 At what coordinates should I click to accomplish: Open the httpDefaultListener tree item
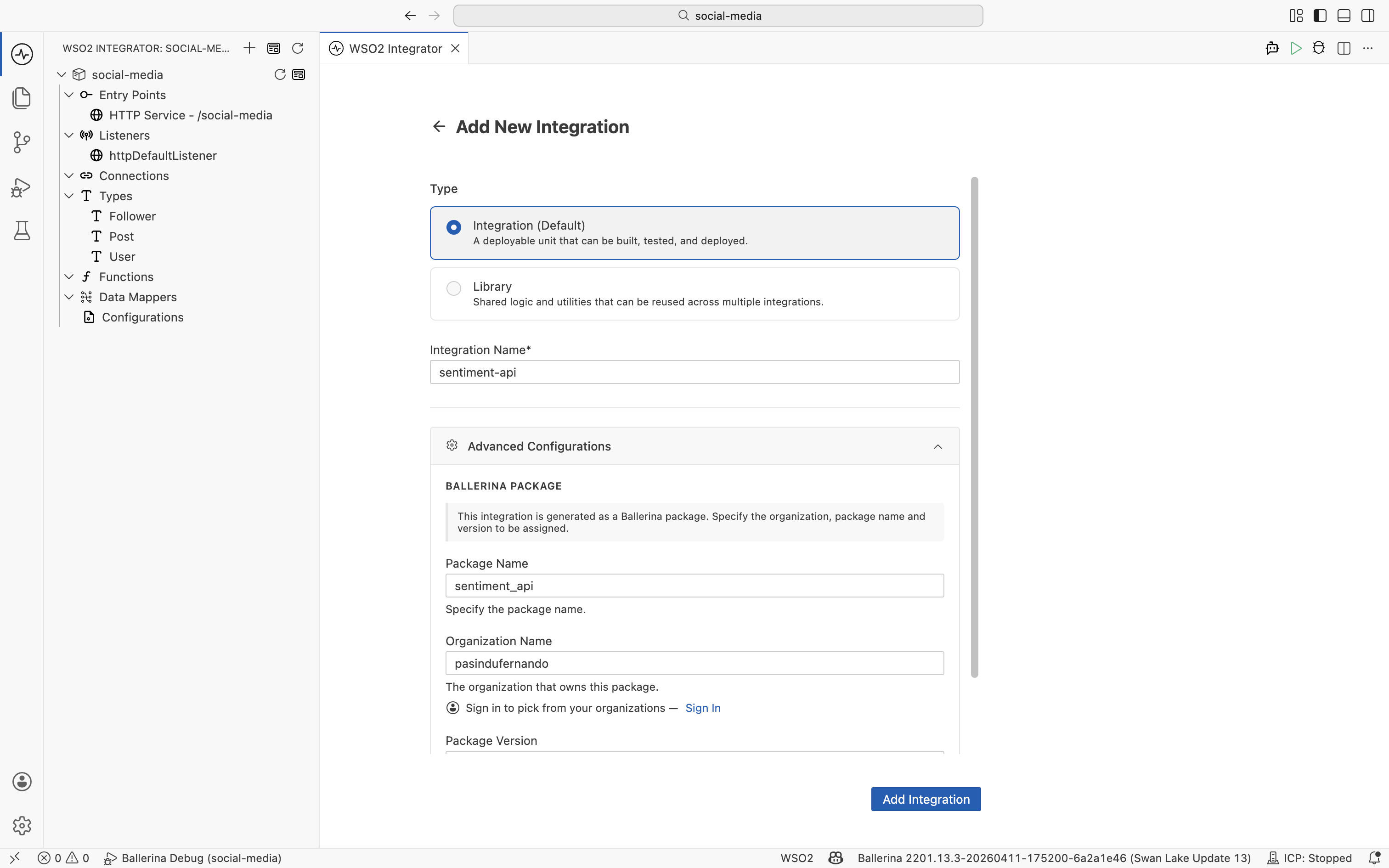[163, 156]
